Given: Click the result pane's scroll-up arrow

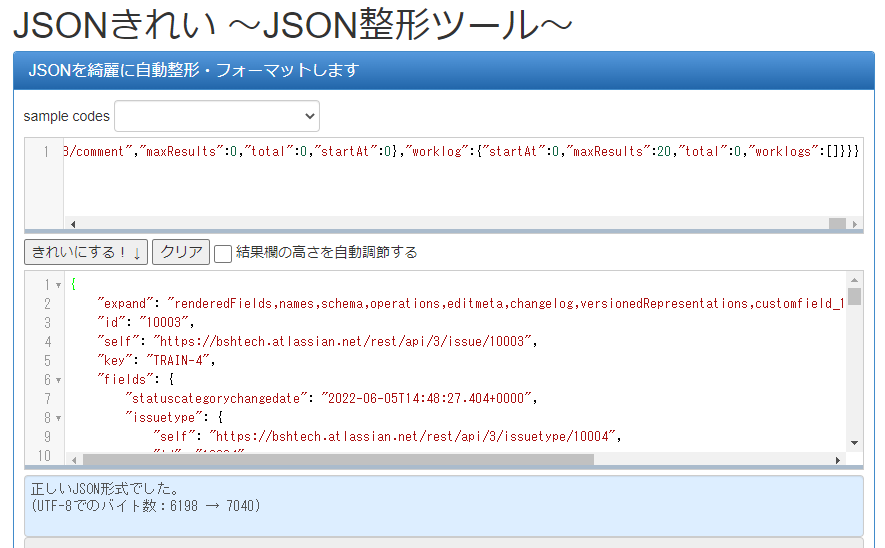Looking at the screenshot, I should 855,277.
